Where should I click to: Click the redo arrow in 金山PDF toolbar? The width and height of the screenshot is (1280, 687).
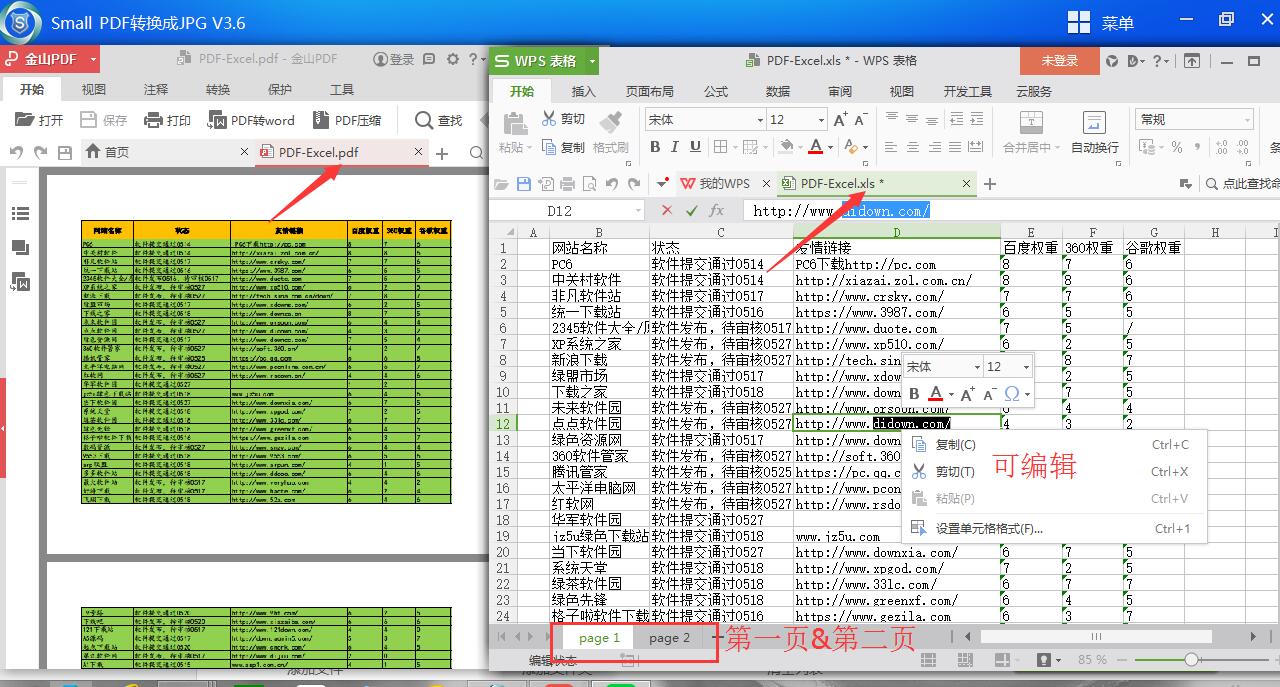point(40,153)
